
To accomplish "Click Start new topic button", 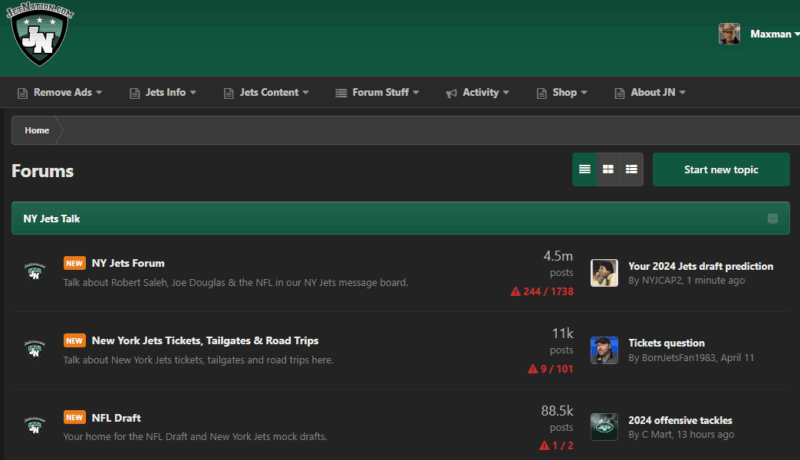I will coord(721,169).
